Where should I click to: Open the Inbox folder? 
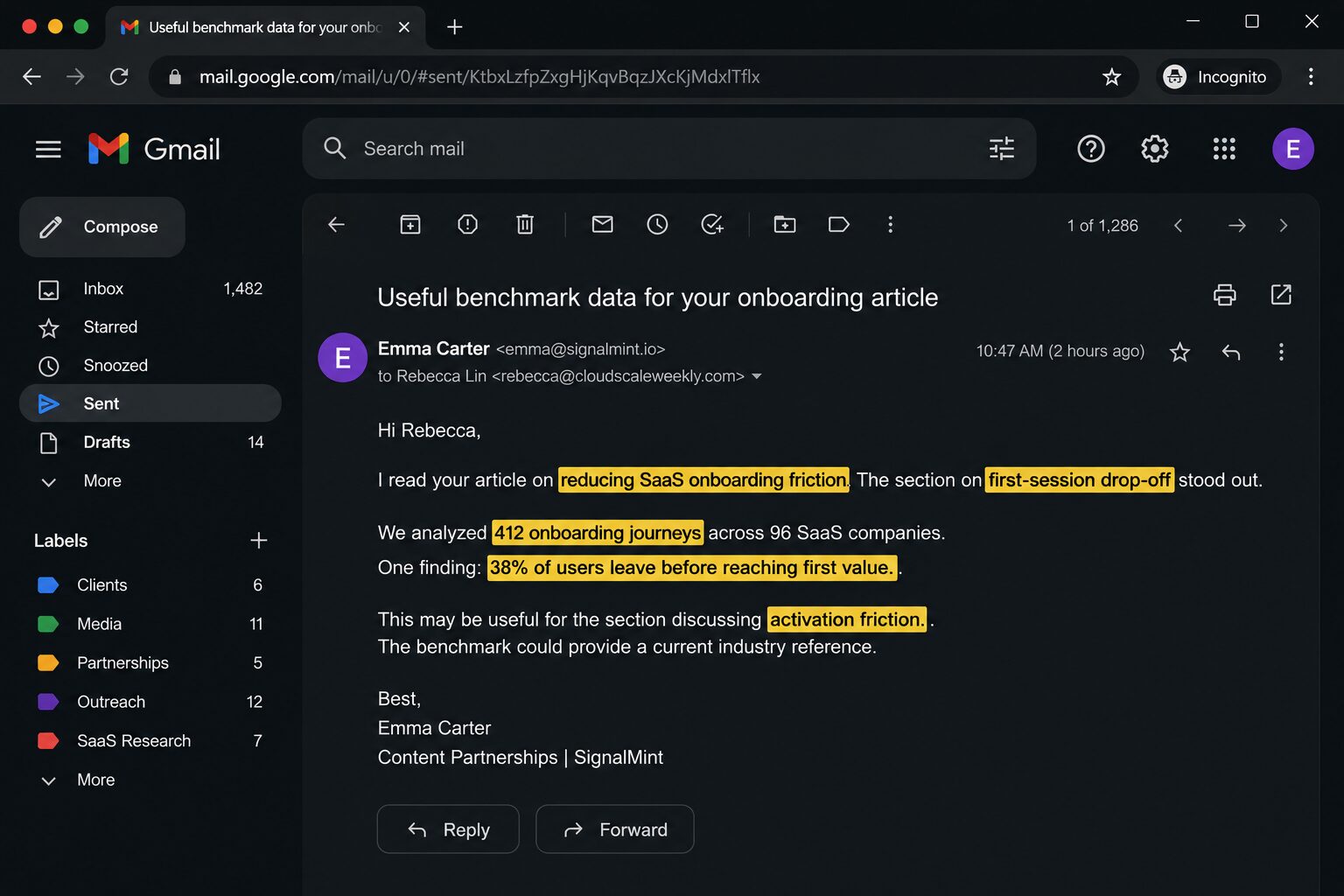coord(149,289)
